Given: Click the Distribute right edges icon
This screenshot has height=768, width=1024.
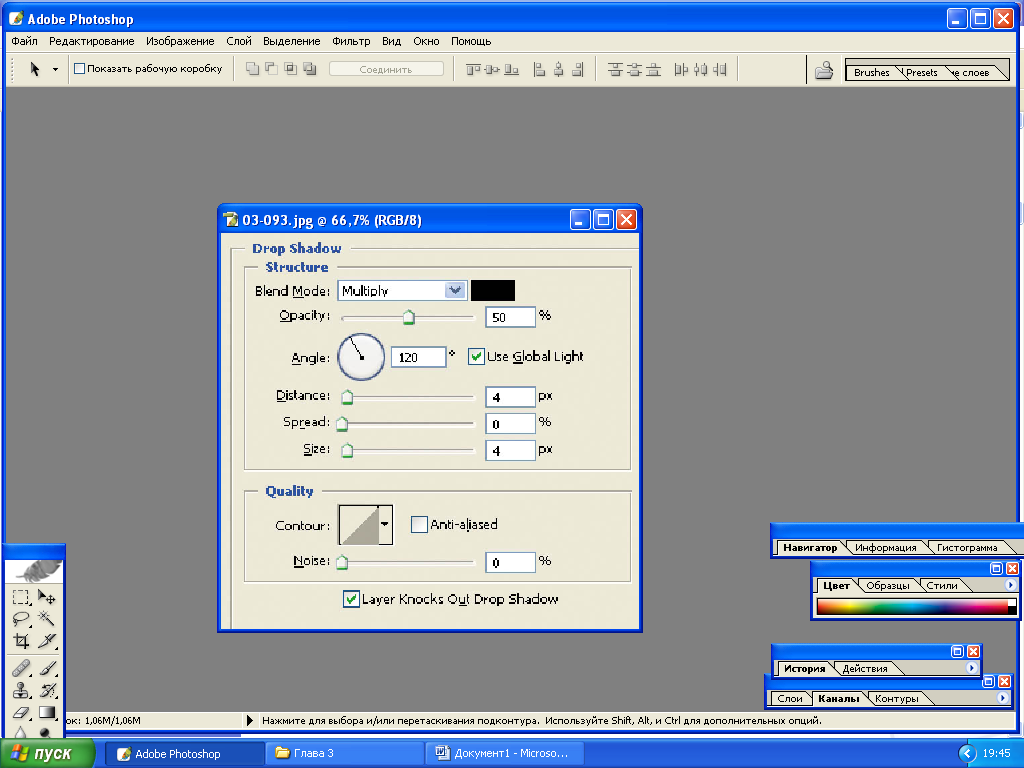Looking at the screenshot, I should pos(720,69).
